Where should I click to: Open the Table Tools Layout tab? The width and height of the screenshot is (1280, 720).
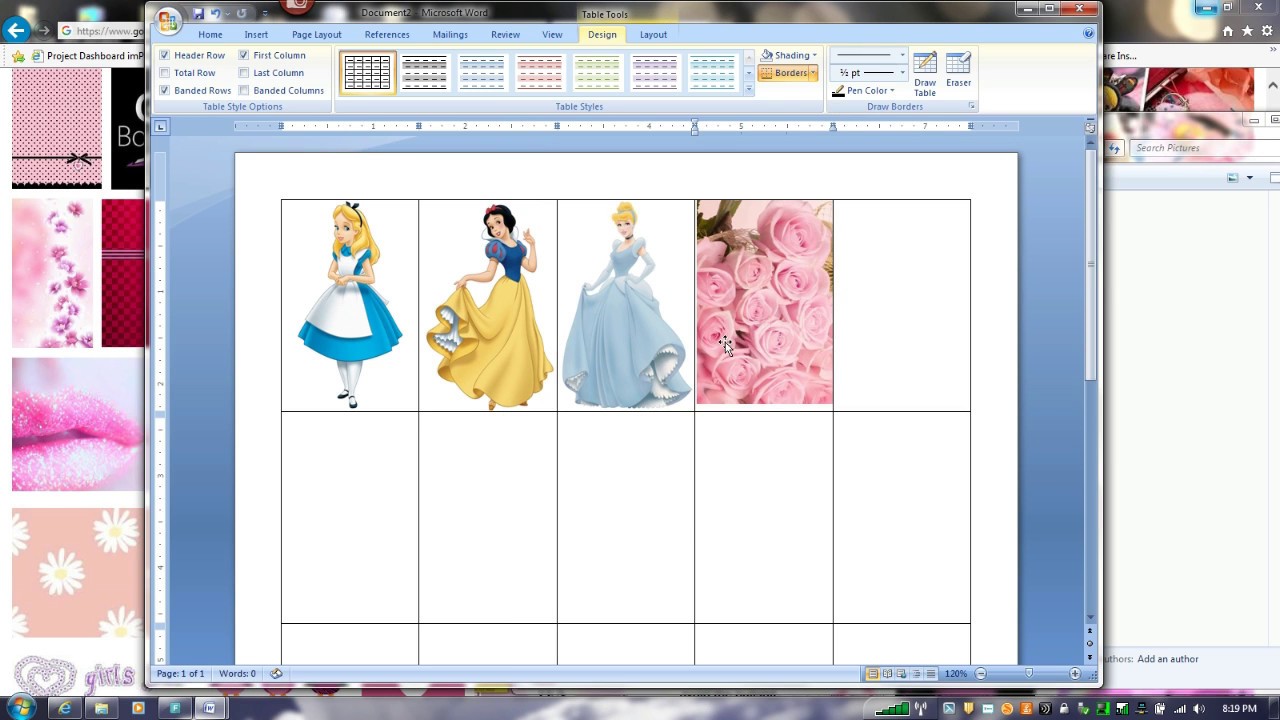coord(653,35)
